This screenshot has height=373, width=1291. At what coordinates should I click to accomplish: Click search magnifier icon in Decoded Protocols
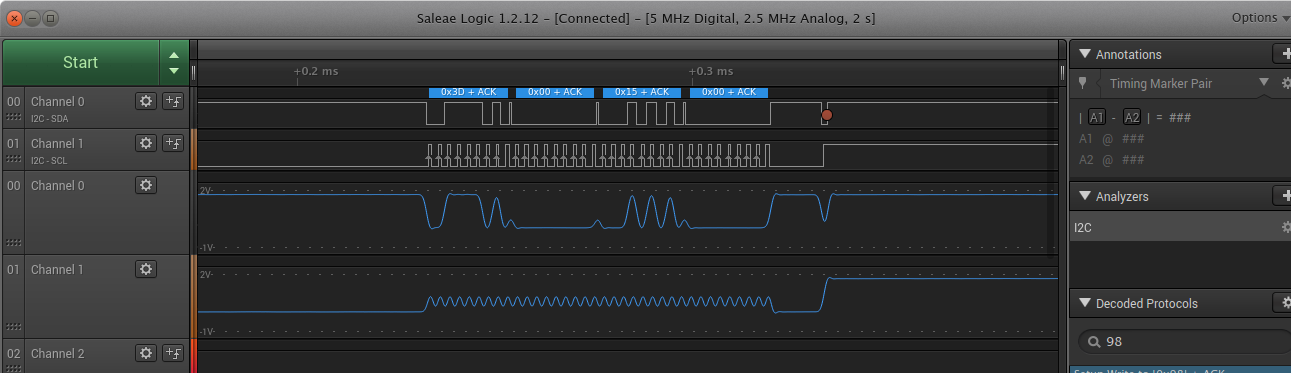click(x=1093, y=342)
